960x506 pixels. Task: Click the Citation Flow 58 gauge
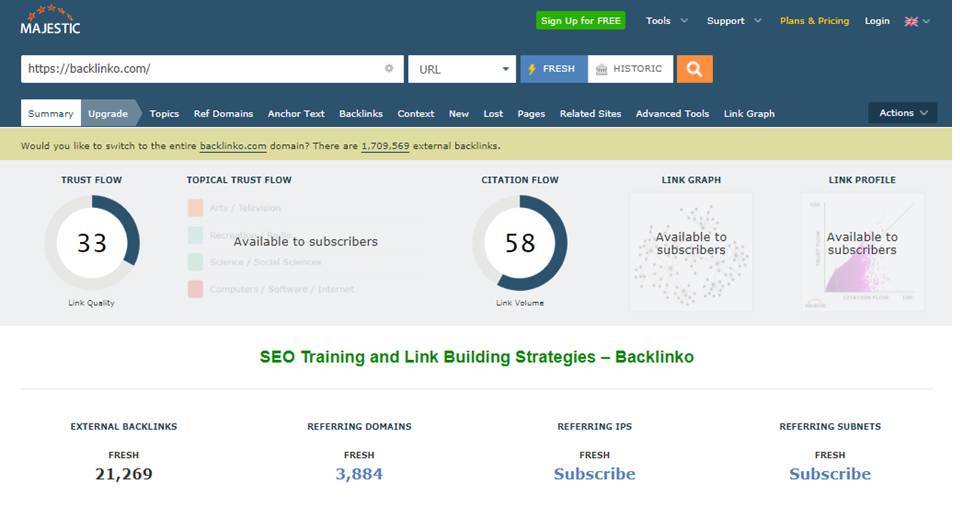click(520, 243)
